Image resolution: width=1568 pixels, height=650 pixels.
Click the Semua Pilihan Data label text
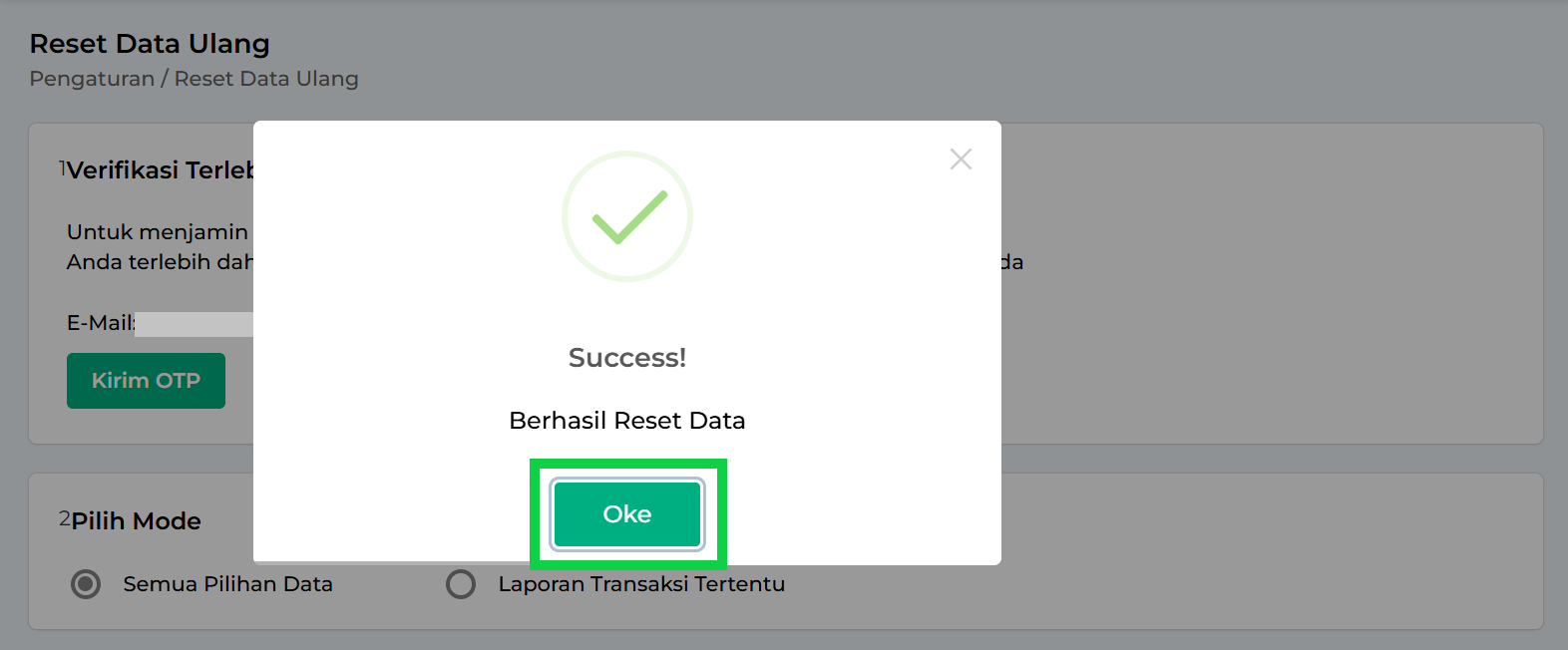(227, 584)
